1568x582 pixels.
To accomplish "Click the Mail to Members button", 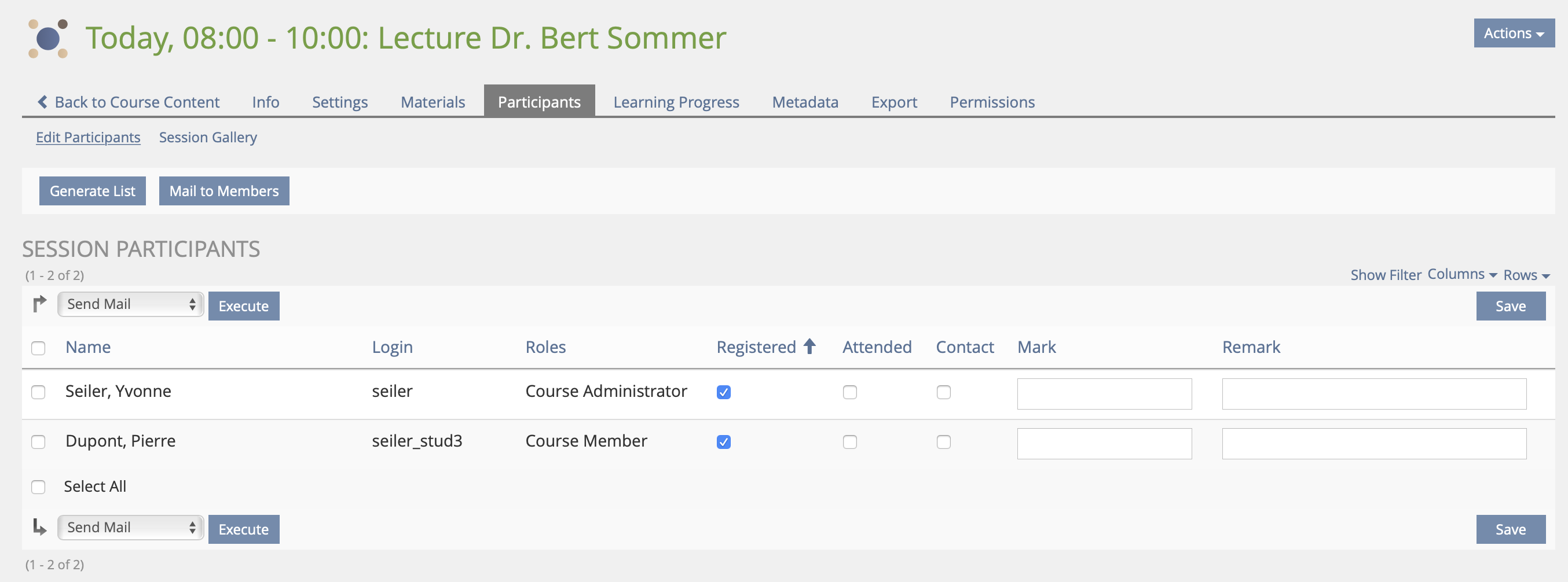I will tap(224, 191).
